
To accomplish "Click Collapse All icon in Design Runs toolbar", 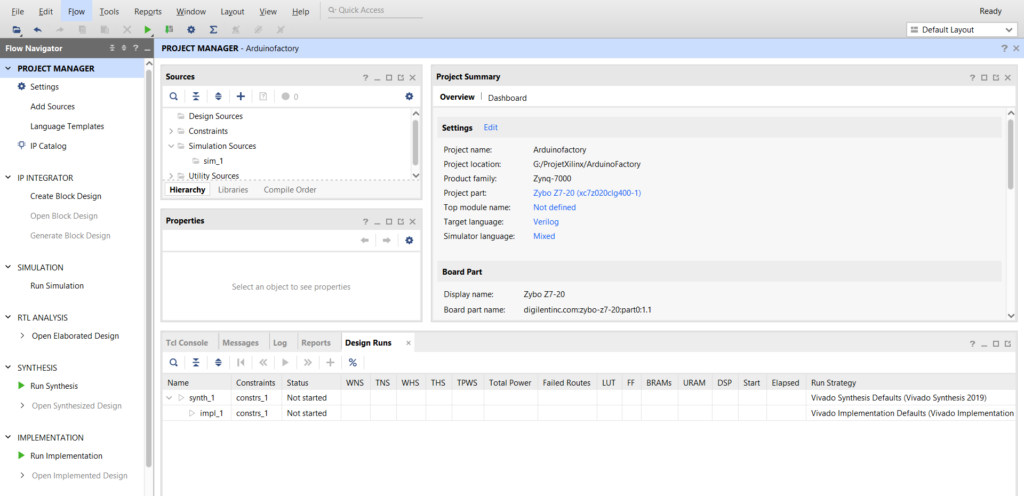I will pyautogui.click(x=195, y=362).
